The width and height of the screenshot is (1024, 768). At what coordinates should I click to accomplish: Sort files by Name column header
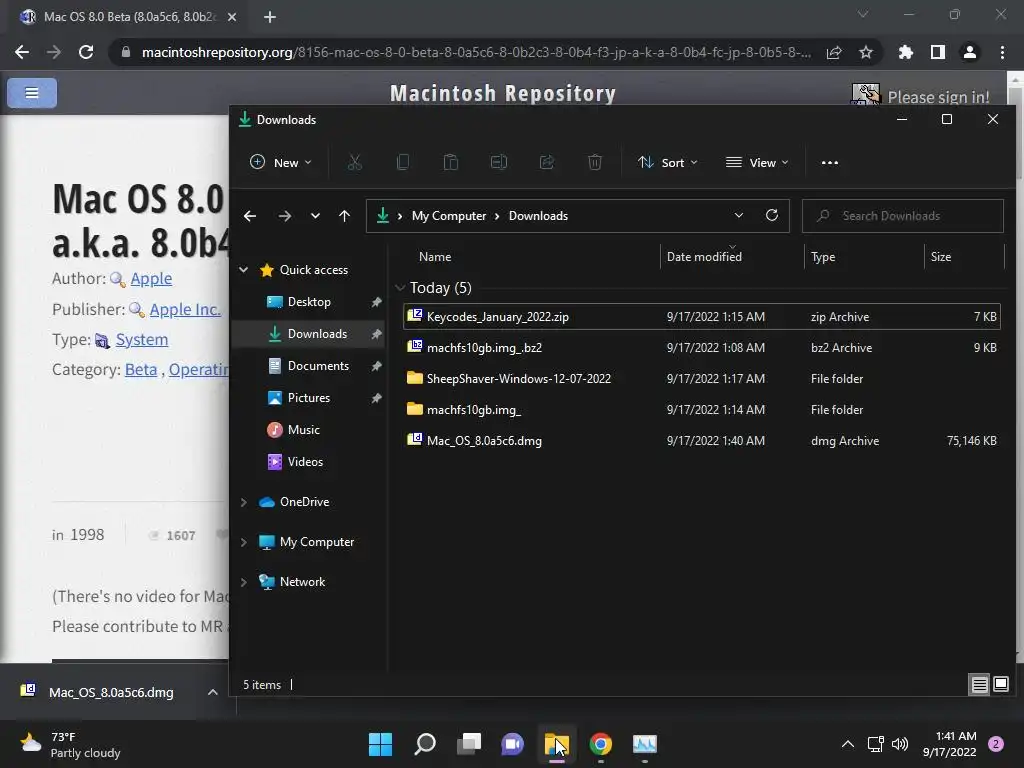435,257
